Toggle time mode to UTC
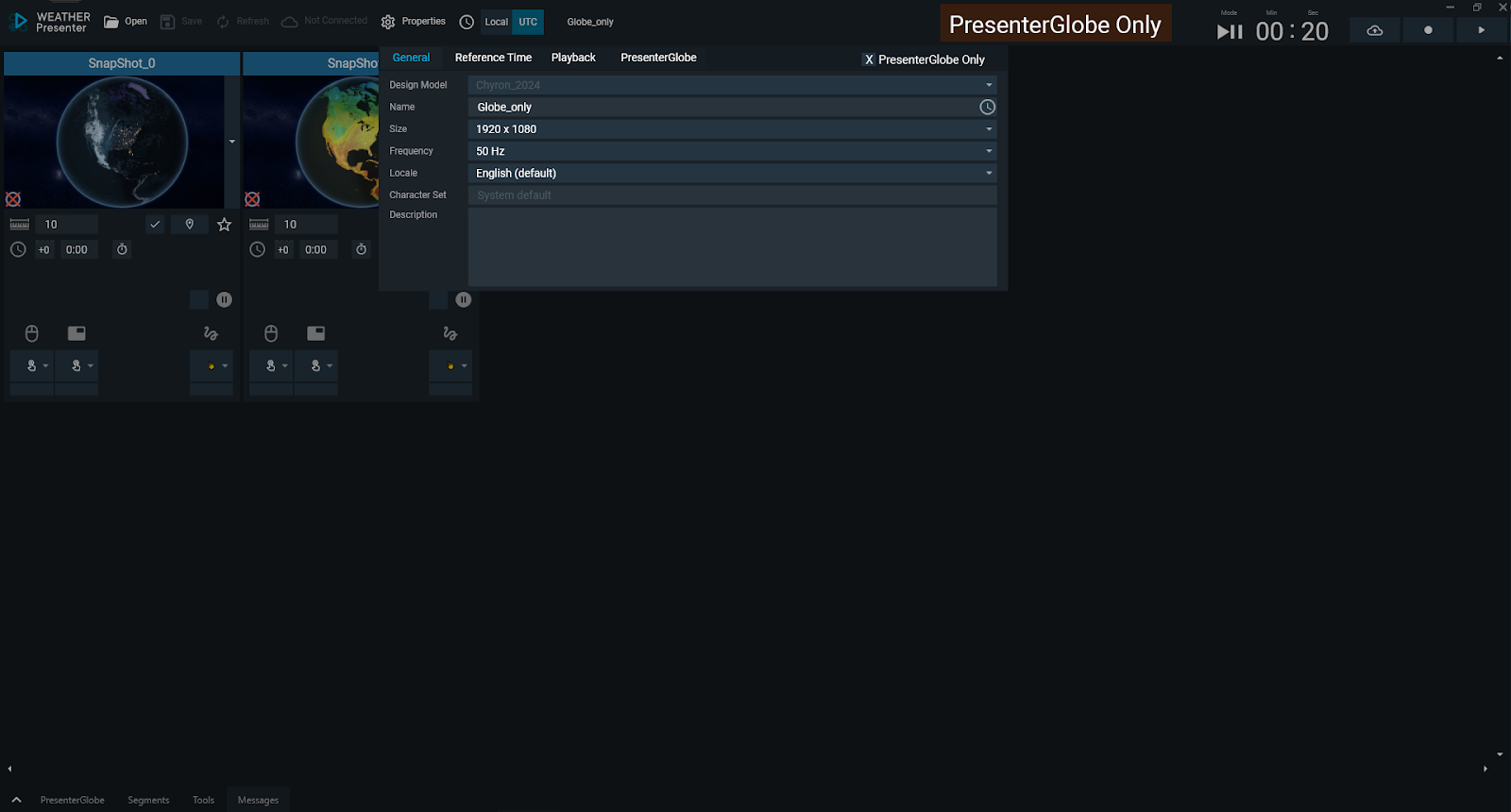This screenshot has width=1511, height=812. click(x=528, y=22)
